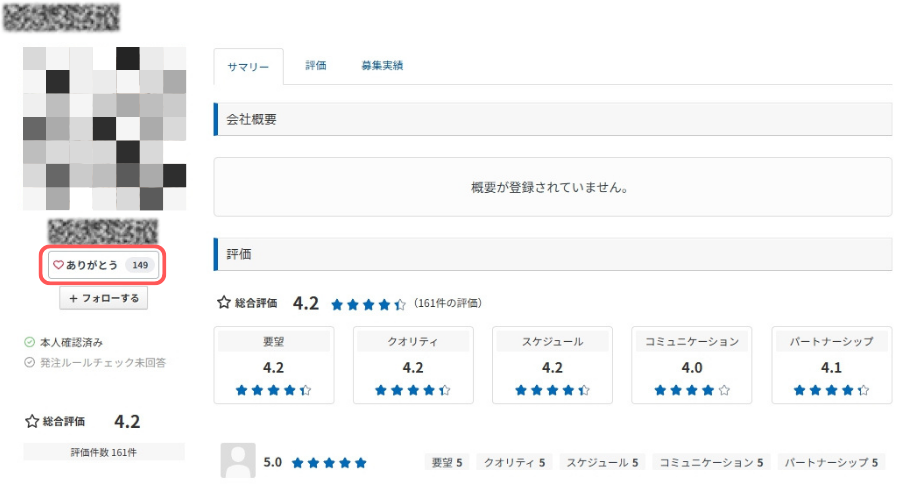Click the 要望 4.2 rating card
This screenshot has width=901, height=484.
click(274, 365)
